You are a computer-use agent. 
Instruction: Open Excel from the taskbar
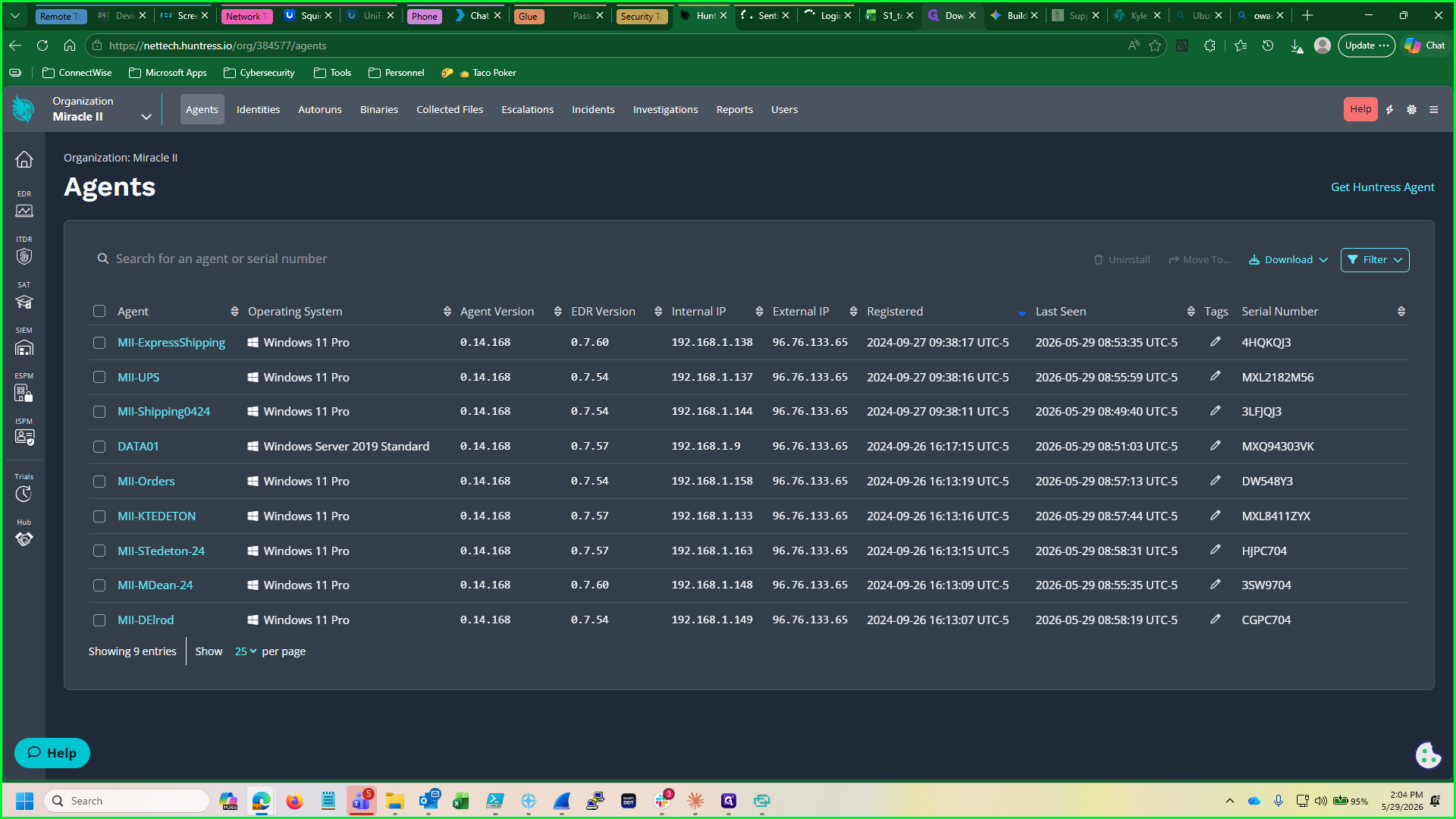tap(461, 801)
